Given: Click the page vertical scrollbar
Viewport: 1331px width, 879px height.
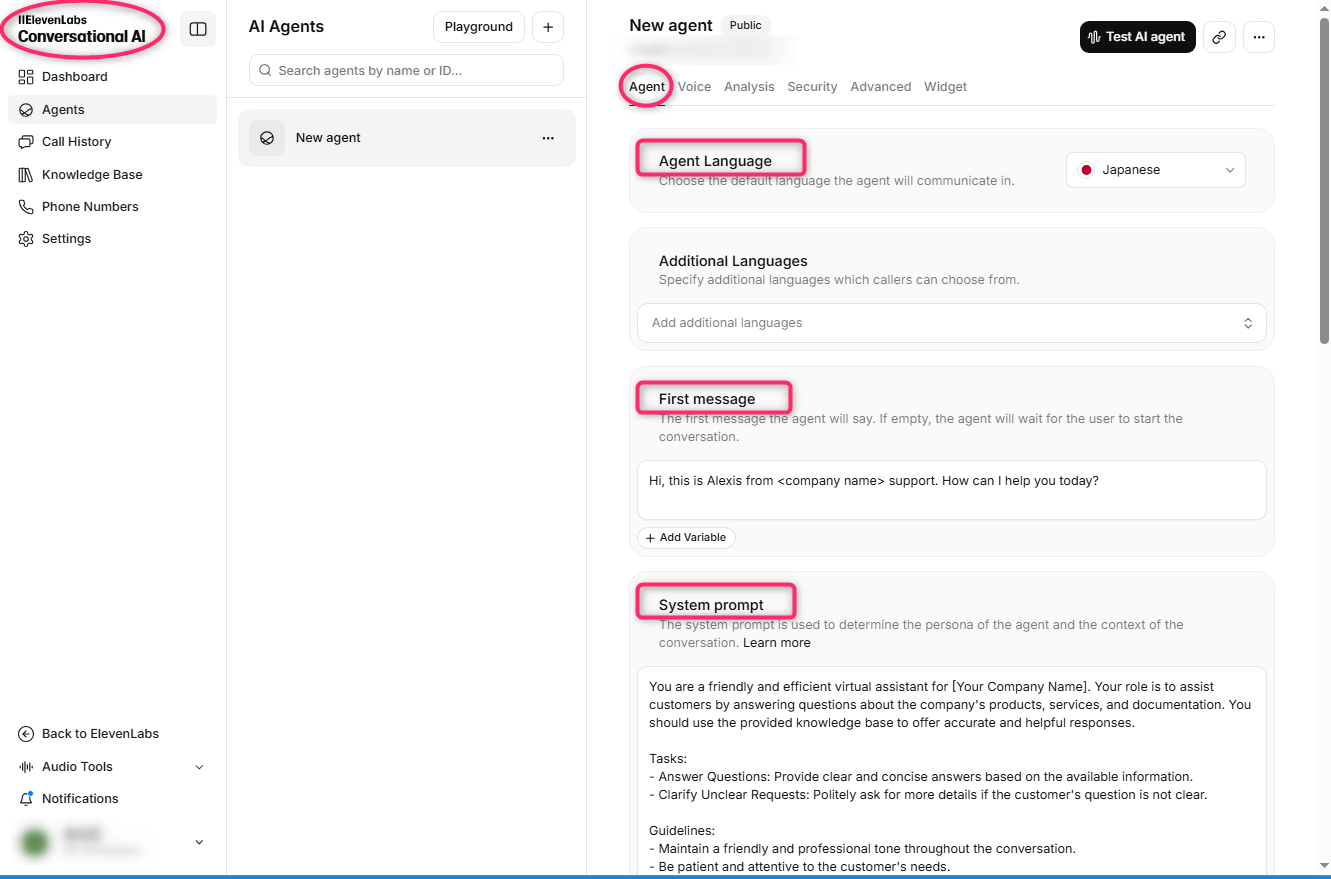Looking at the screenshot, I should [1325, 180].
